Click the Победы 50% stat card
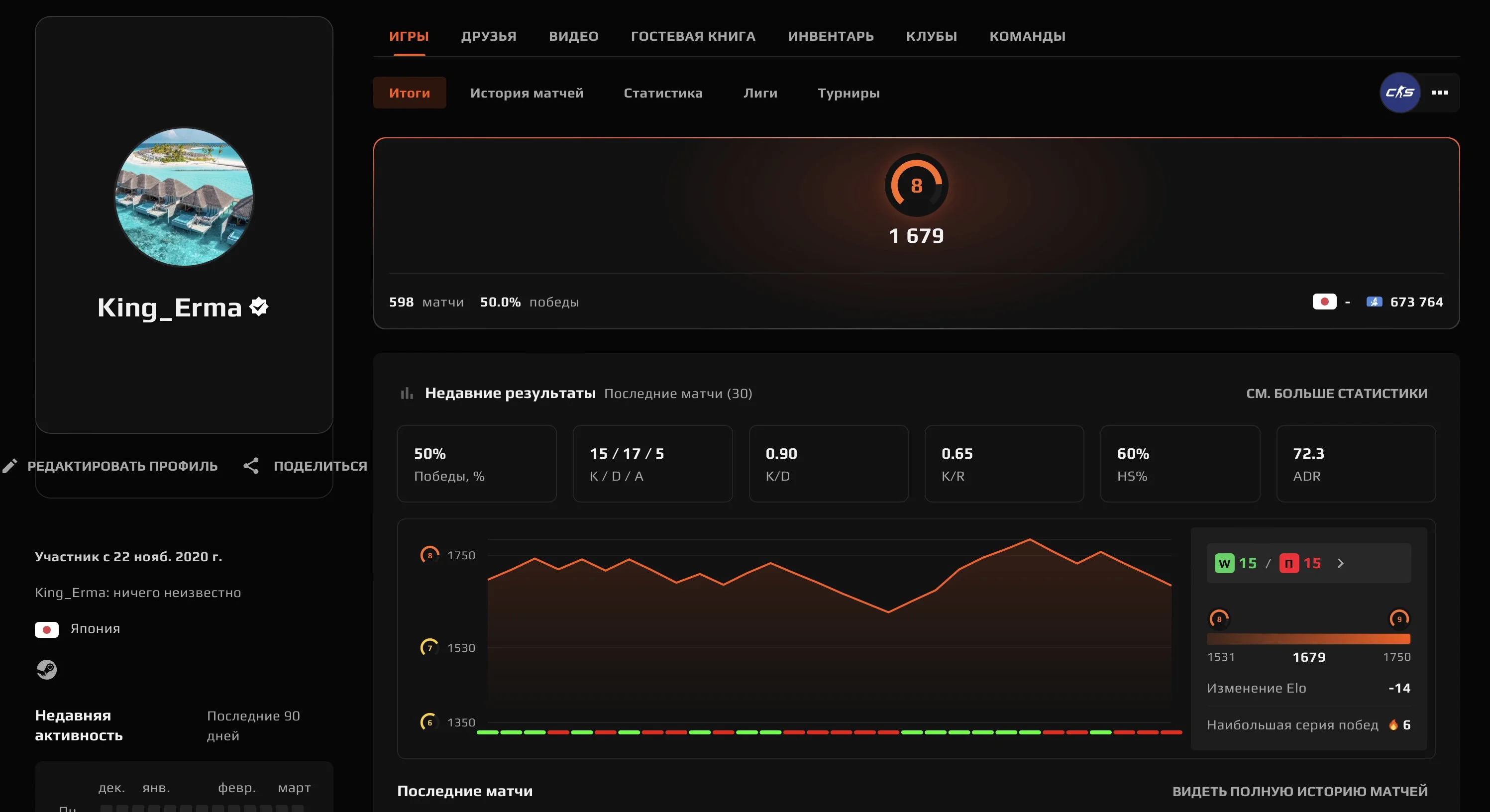The height and width of the screenshot is (812, 1490). (x=477, y=464)
